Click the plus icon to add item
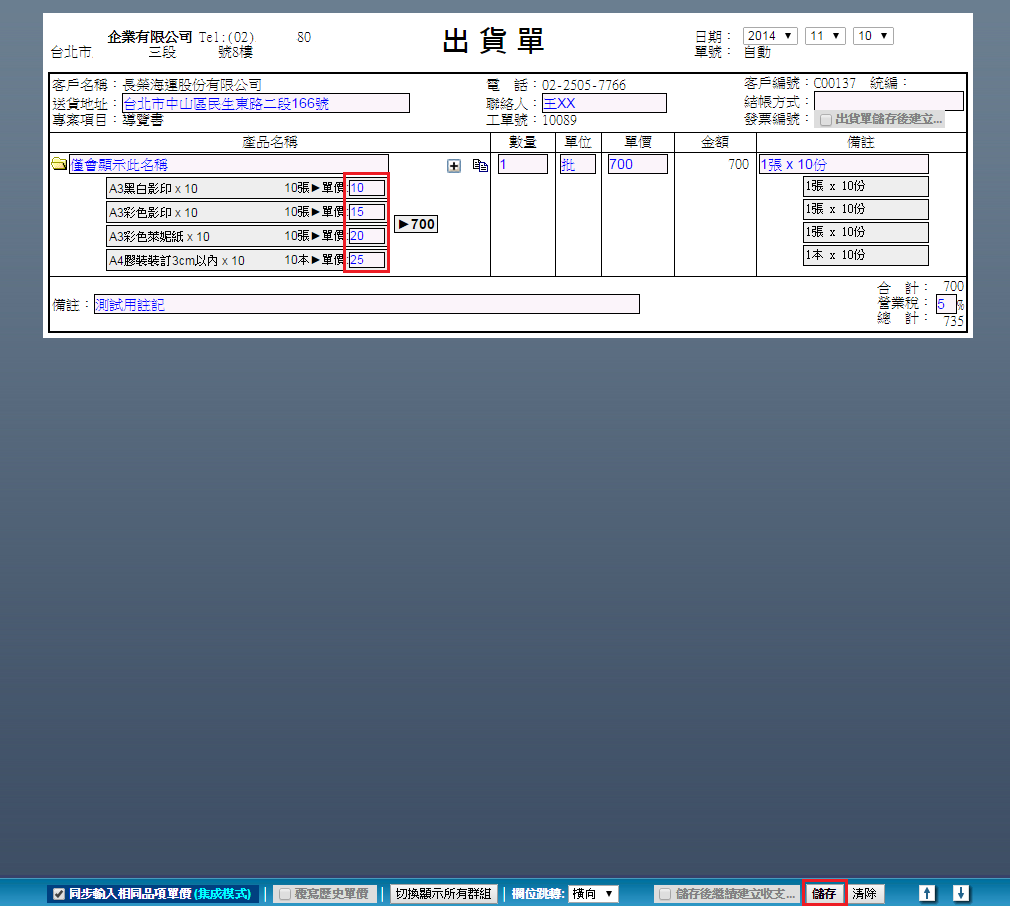 click(454, 166)
